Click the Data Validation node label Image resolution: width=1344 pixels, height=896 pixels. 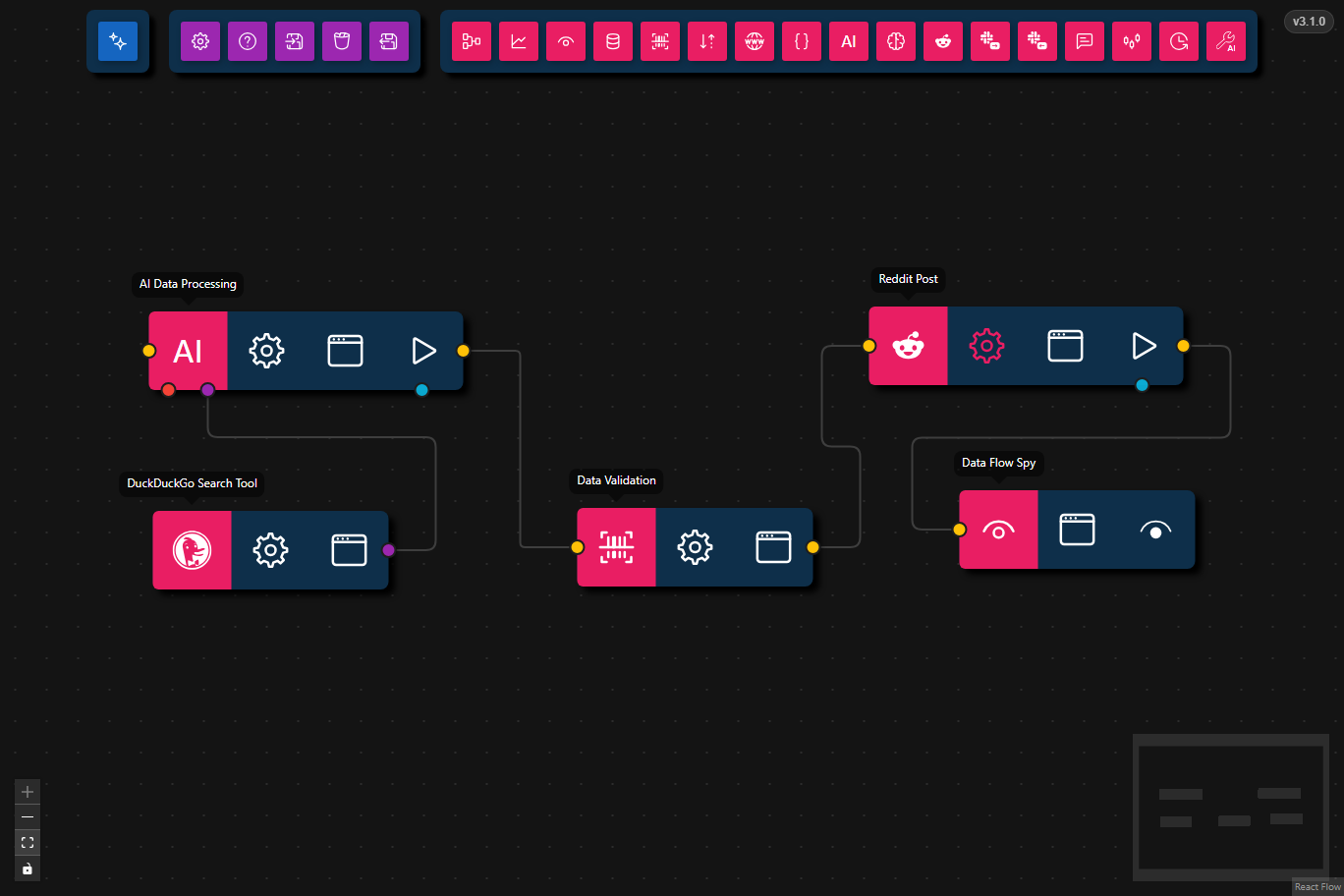coord(617,480)
